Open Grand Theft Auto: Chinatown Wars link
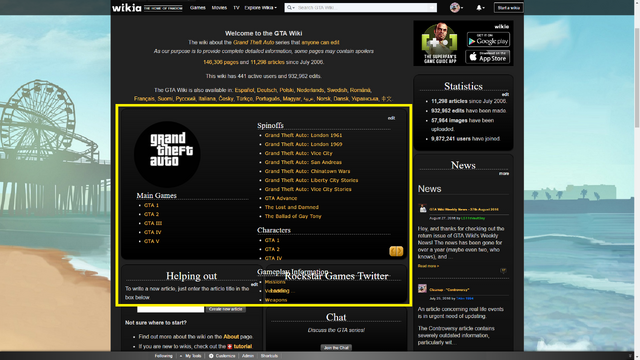This screenshot has width=640, height=360. click(307, 171)
